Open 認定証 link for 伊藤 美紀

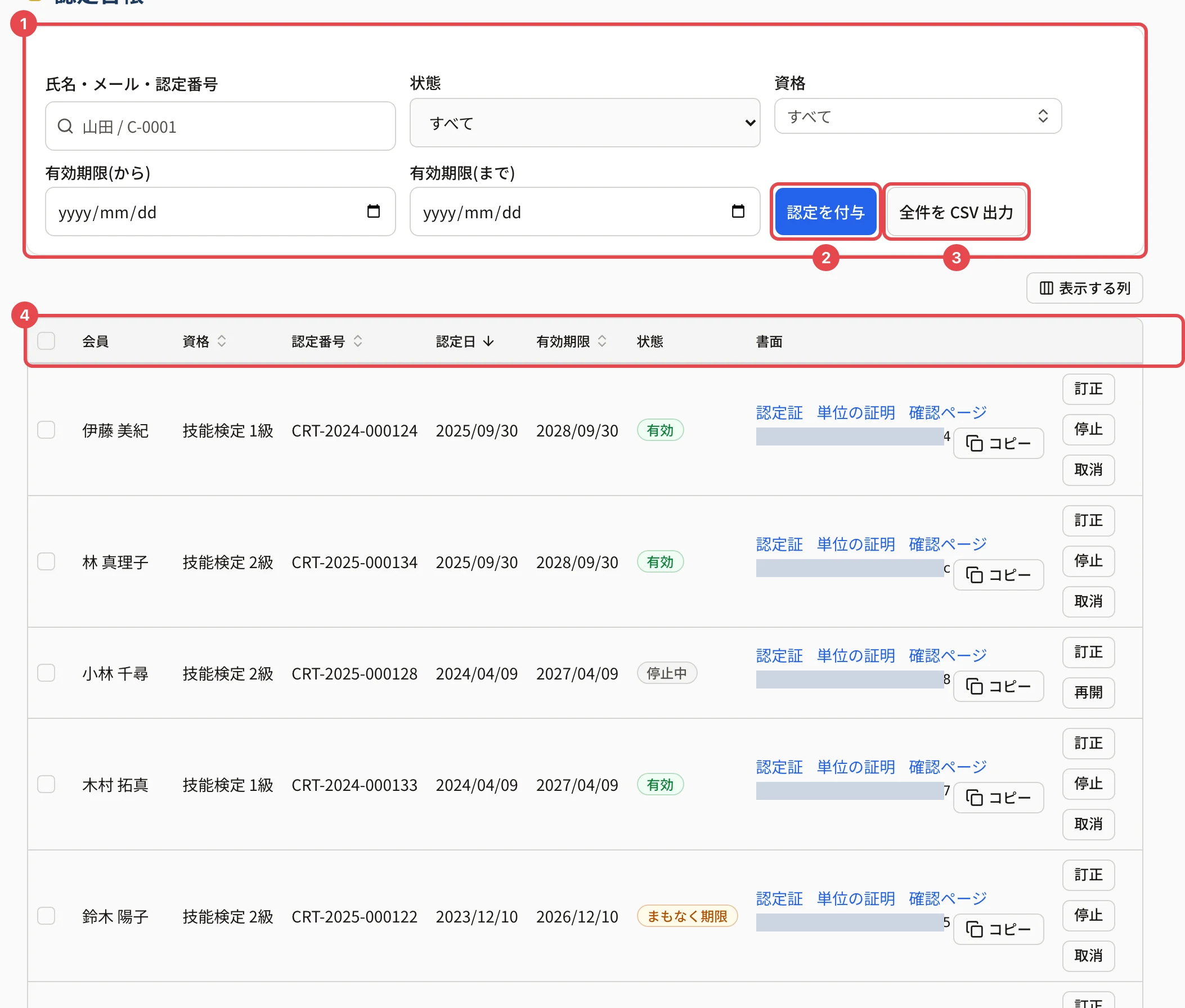[779, 412]
